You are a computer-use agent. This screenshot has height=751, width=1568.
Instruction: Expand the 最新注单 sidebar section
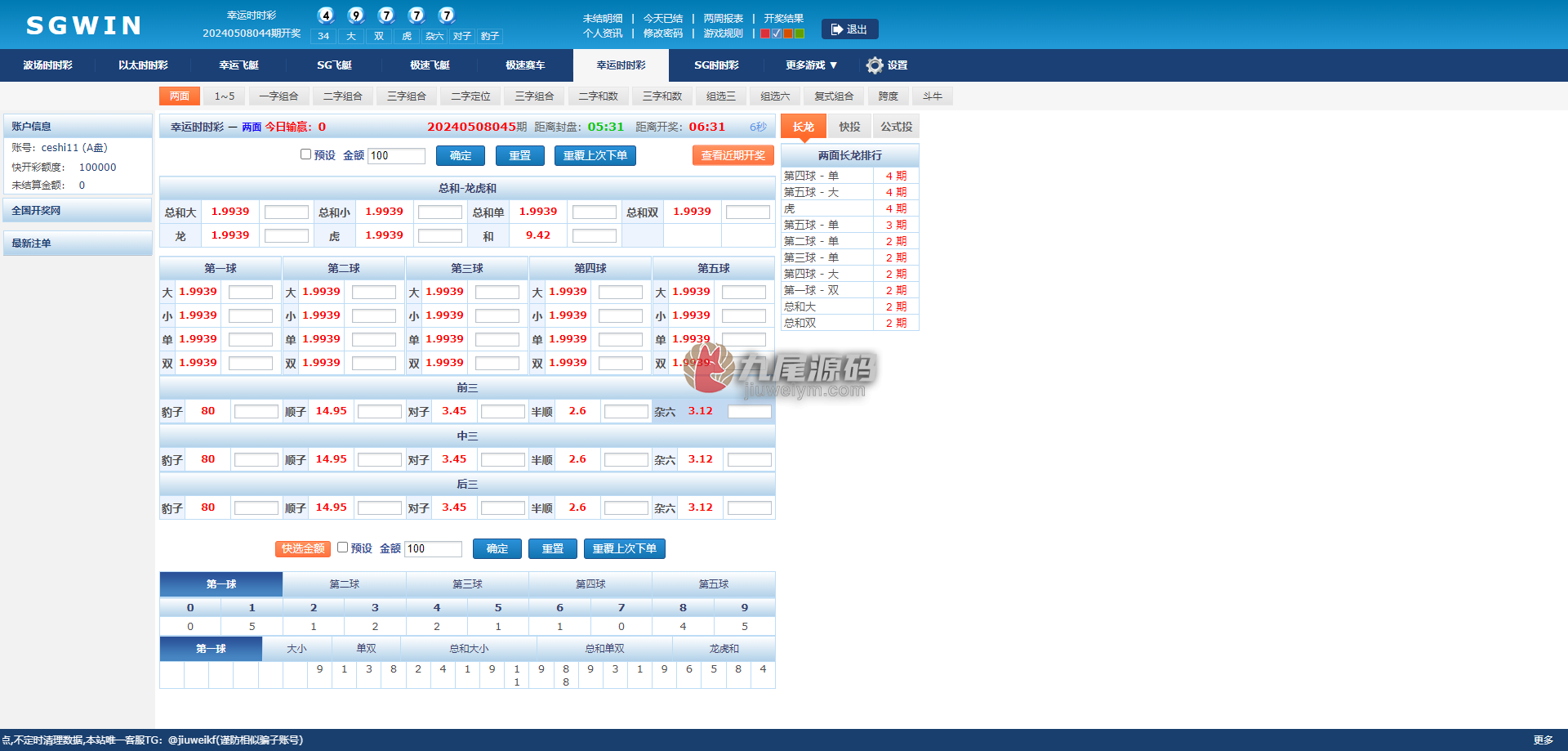[x=78, y=243]
